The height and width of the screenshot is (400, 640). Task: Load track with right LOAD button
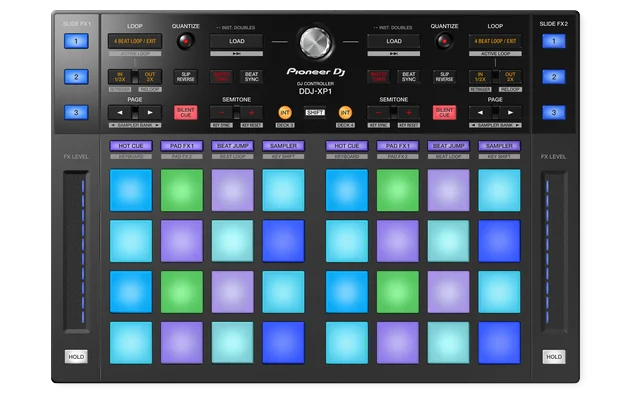point(393,41)
